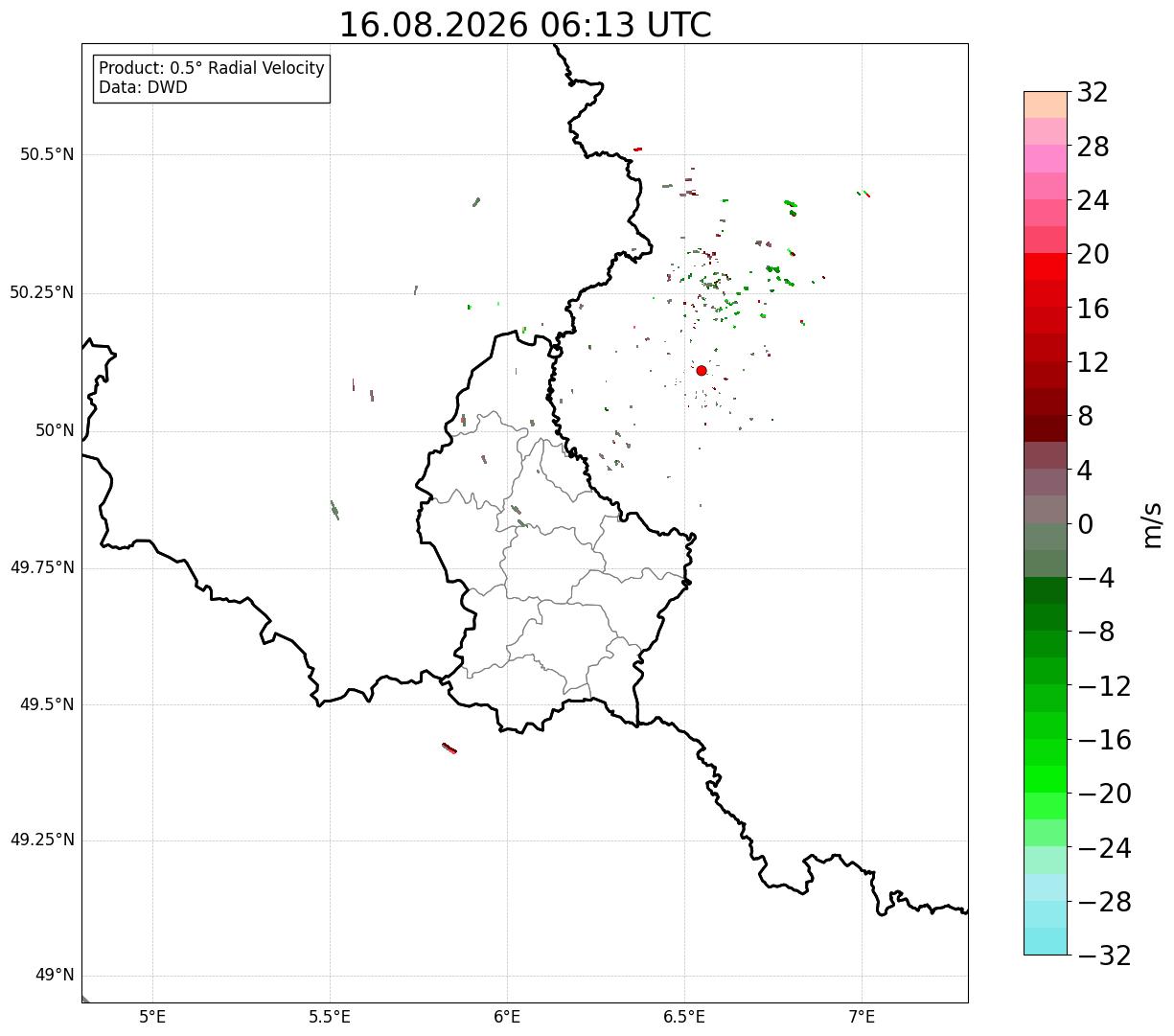Click the dark green -4 m/s colorbar segment
1174x1036 pixels.
click(1045, 590)
